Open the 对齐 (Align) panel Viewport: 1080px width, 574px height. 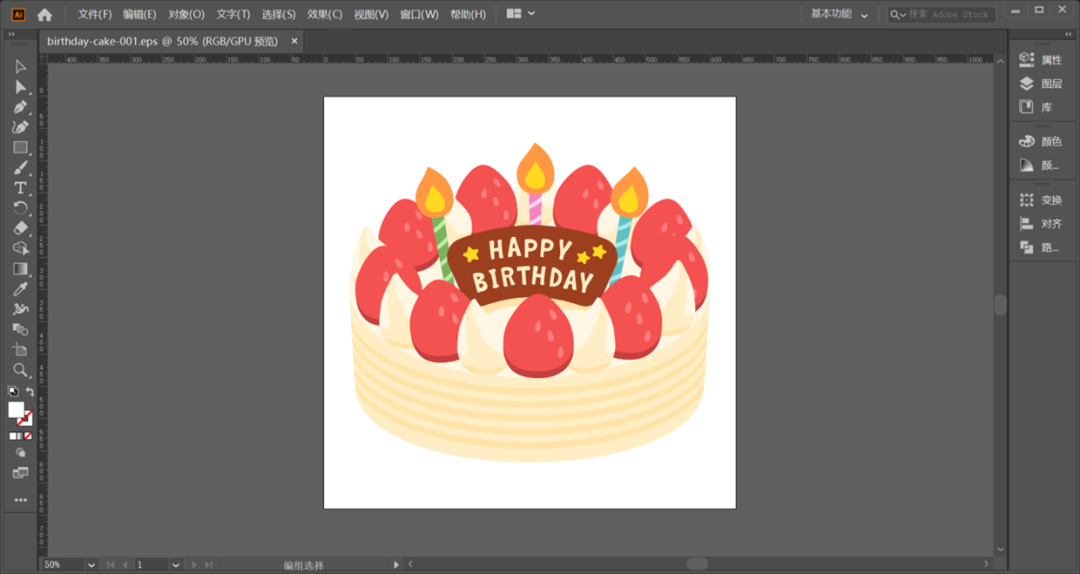pyautogui.click(x=1041, y=223)
